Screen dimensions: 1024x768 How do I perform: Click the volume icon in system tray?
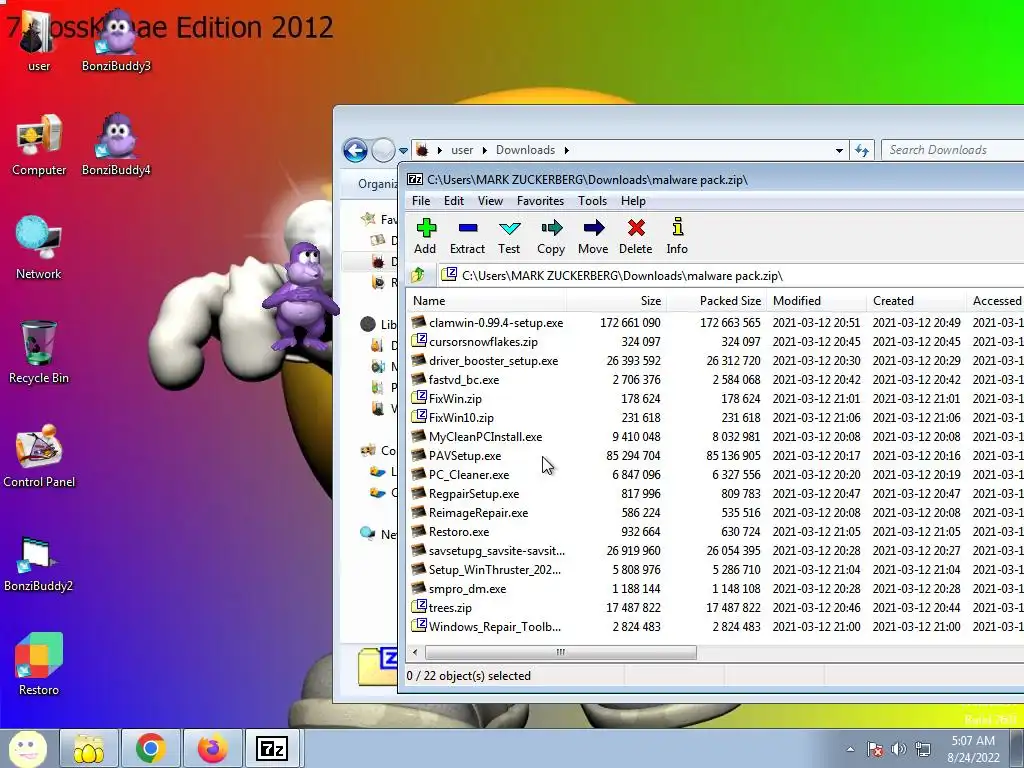point(899,749)
